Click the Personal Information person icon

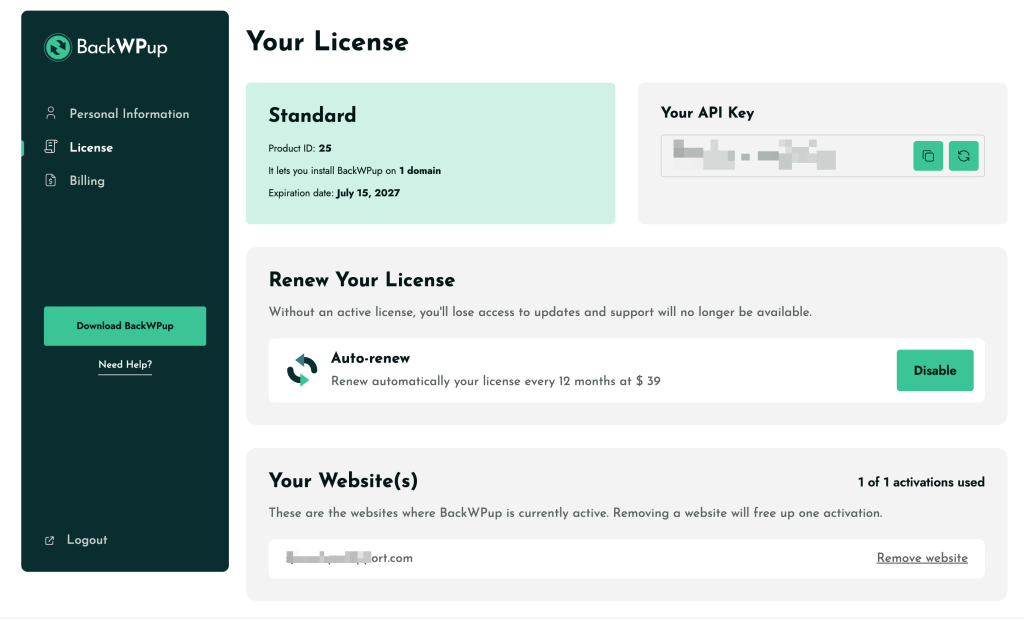pyautogui.click(x=50, y=113)
